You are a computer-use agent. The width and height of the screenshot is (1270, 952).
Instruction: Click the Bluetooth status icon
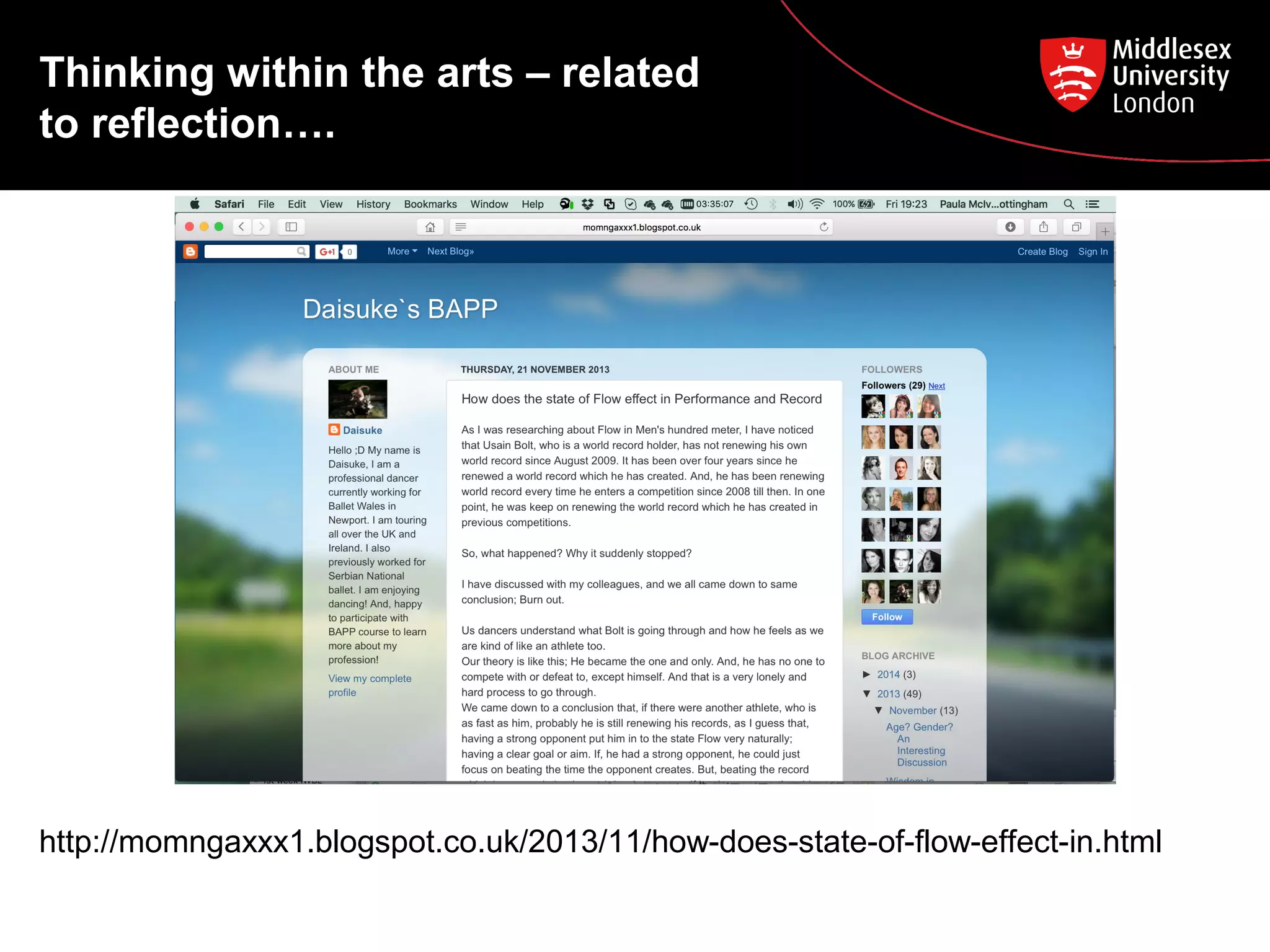[773, 204]
